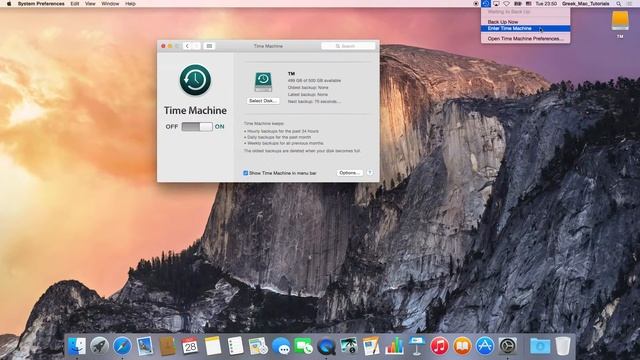640x360 pixels.
Task: Click forward arrow in preferences toolbar
Action: (x=196, y=46)
